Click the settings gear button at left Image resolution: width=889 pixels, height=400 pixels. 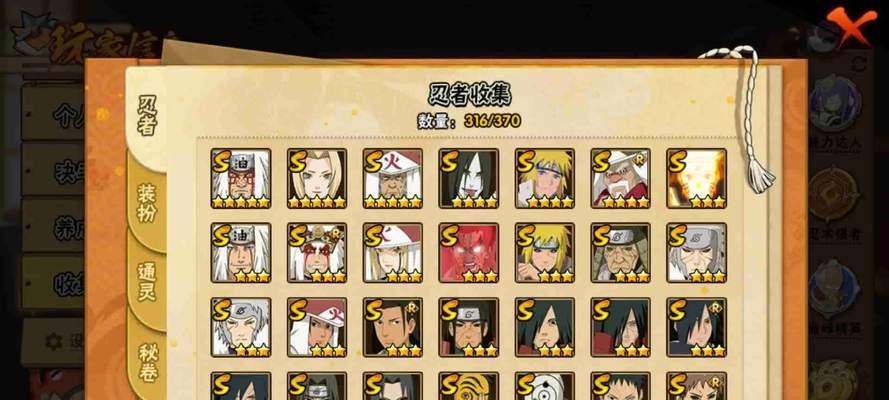tap(54, 341)
